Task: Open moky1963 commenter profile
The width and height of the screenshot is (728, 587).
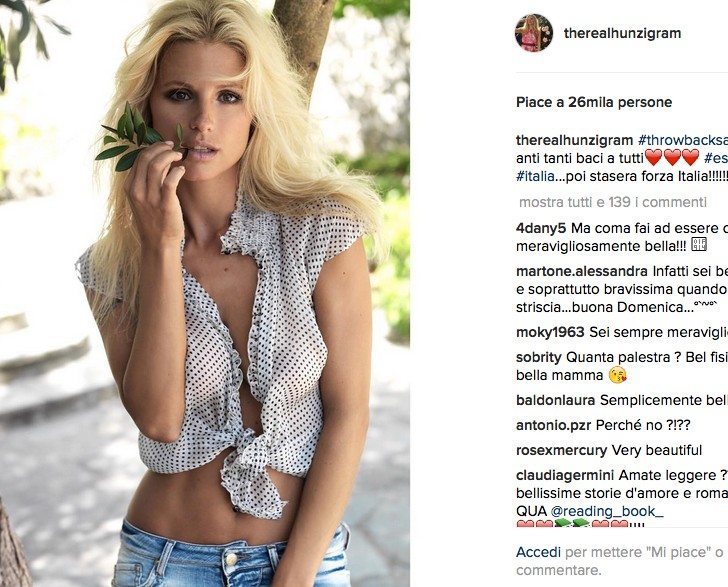Action: point(550,333)
